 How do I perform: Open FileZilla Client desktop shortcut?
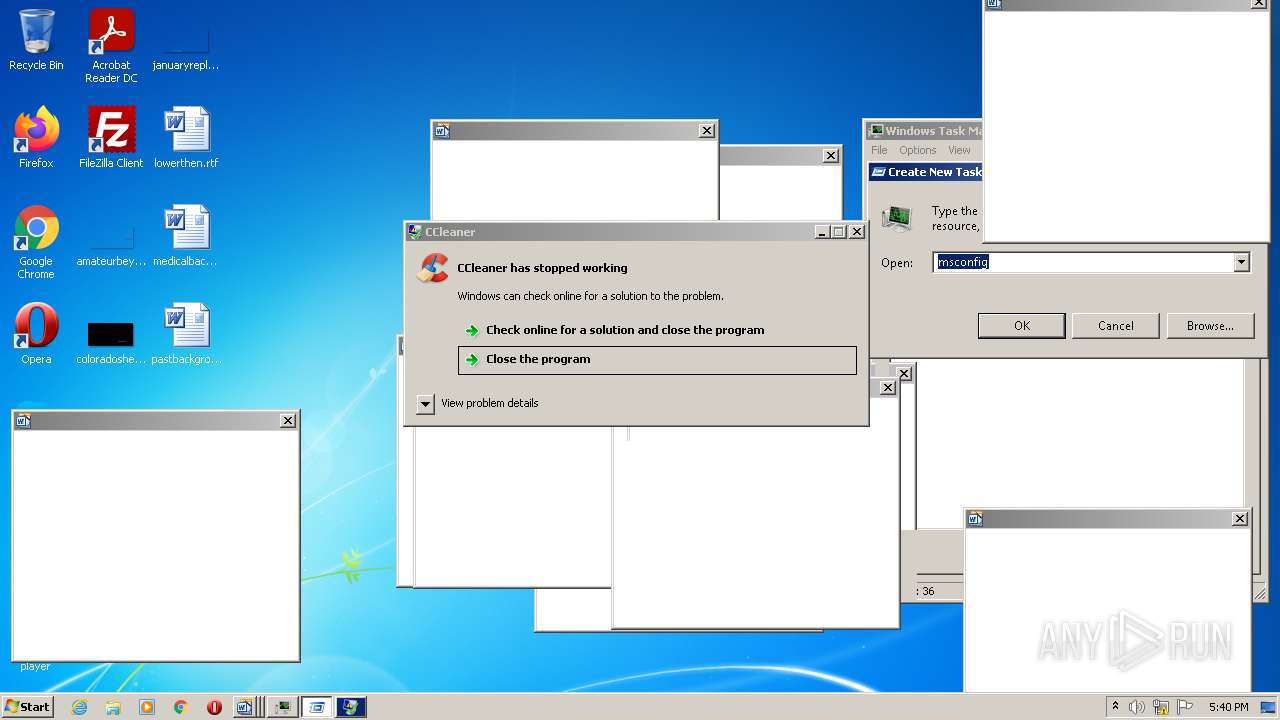click(111, 138)
